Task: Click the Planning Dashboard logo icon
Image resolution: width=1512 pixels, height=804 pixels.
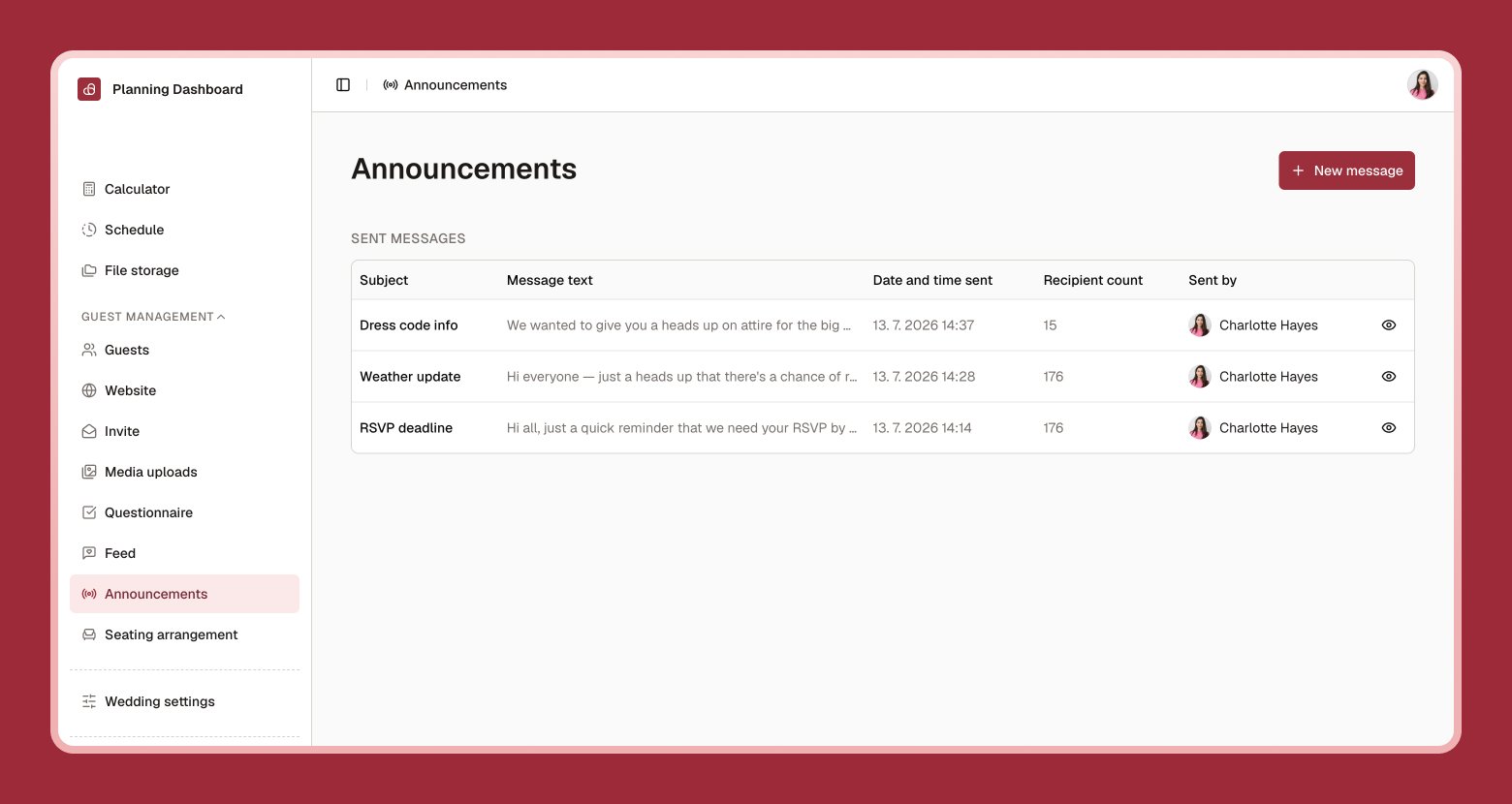Action: click(x=89, y=89)
